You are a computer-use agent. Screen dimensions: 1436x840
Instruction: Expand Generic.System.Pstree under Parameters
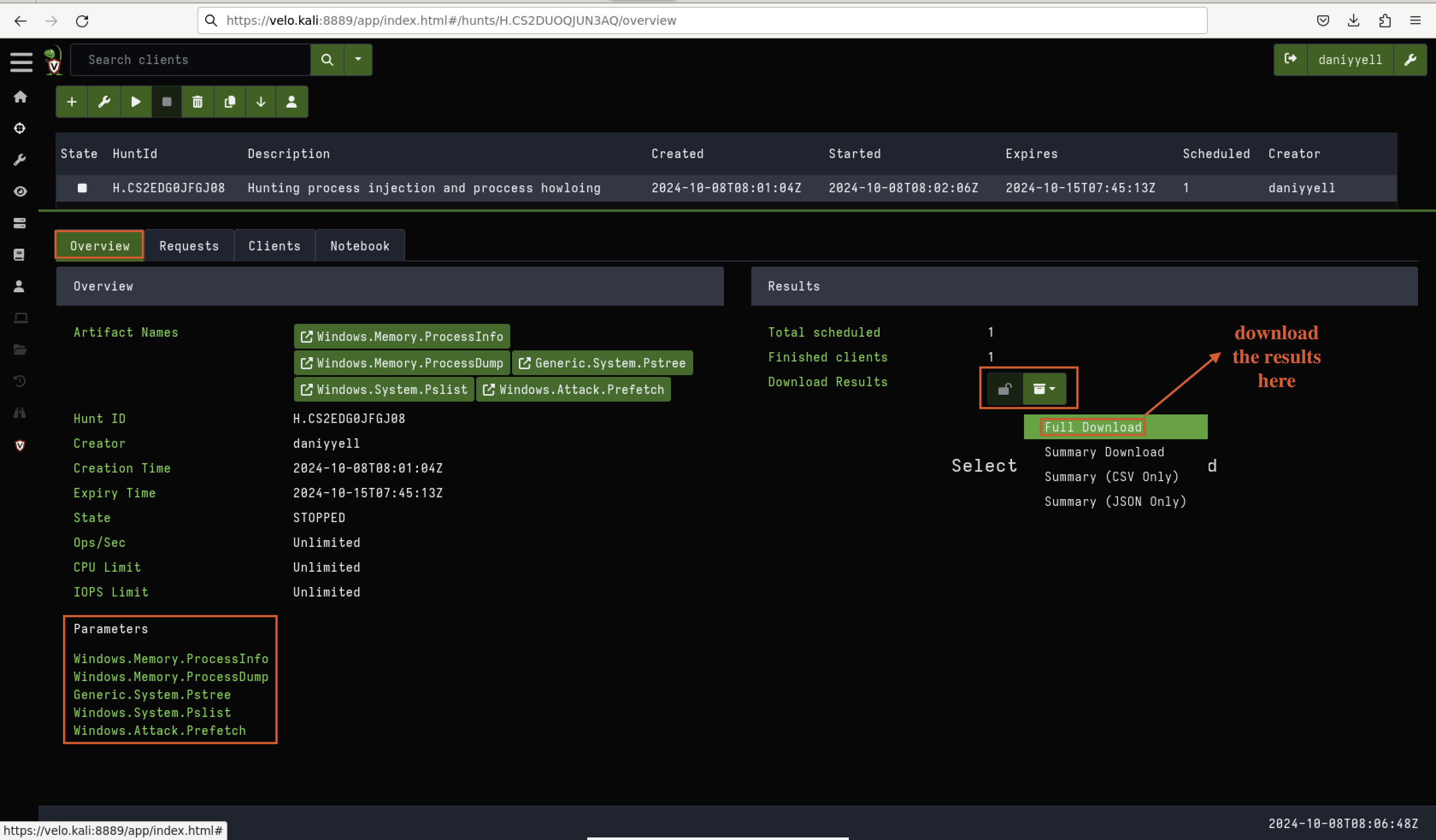(x=152, y=695)
